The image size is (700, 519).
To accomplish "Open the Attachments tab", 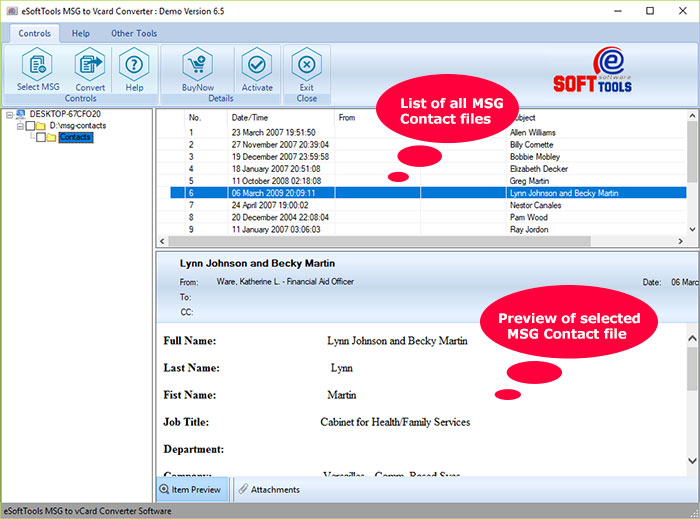I will [269, 490].
